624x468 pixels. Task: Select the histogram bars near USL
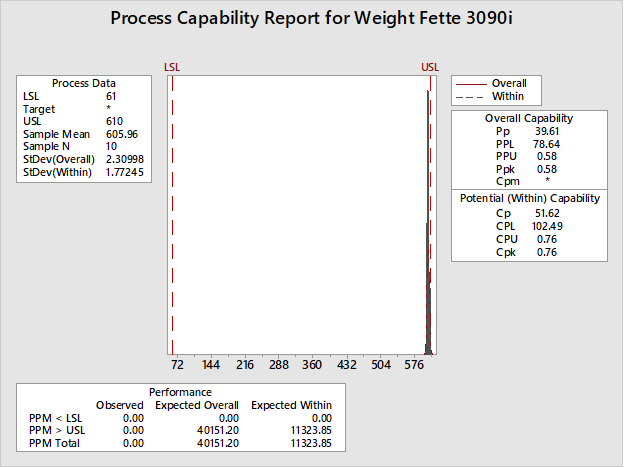click(428, 223)
